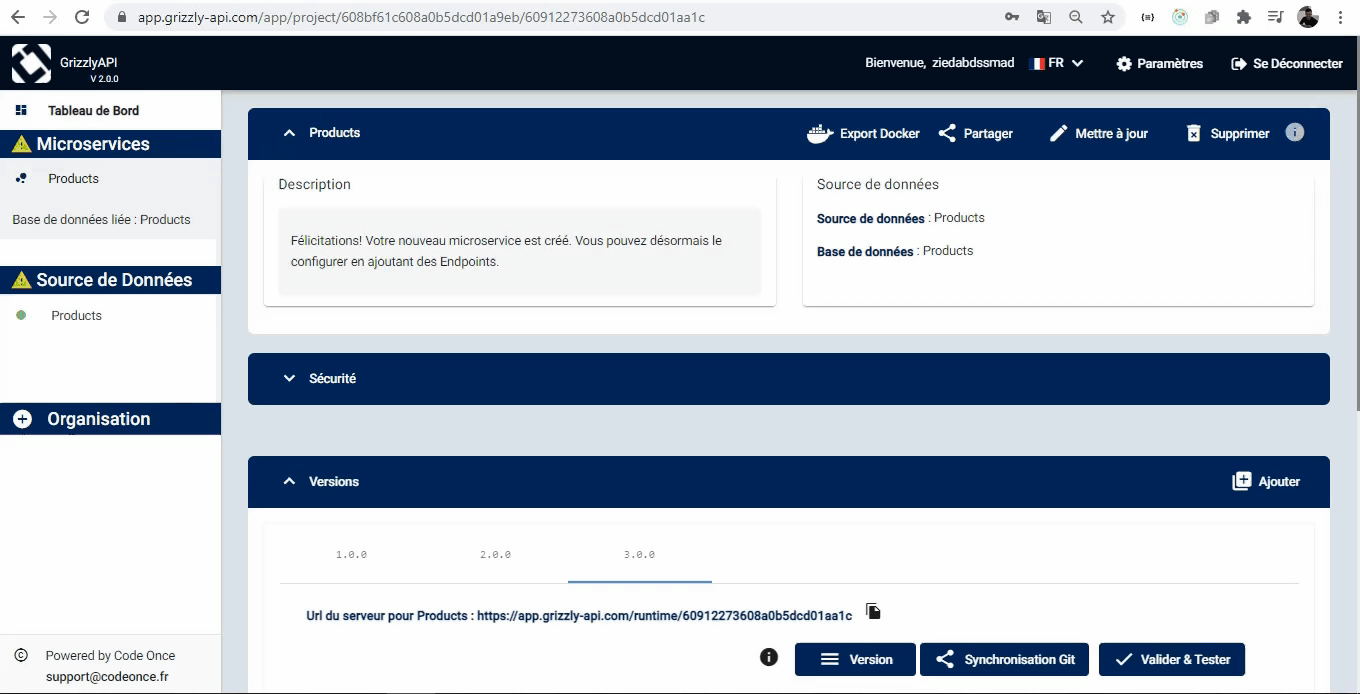Screen dimensions: 1360x694
Task: Copy the server URL with the copy icon
Action: coord(873,611)
